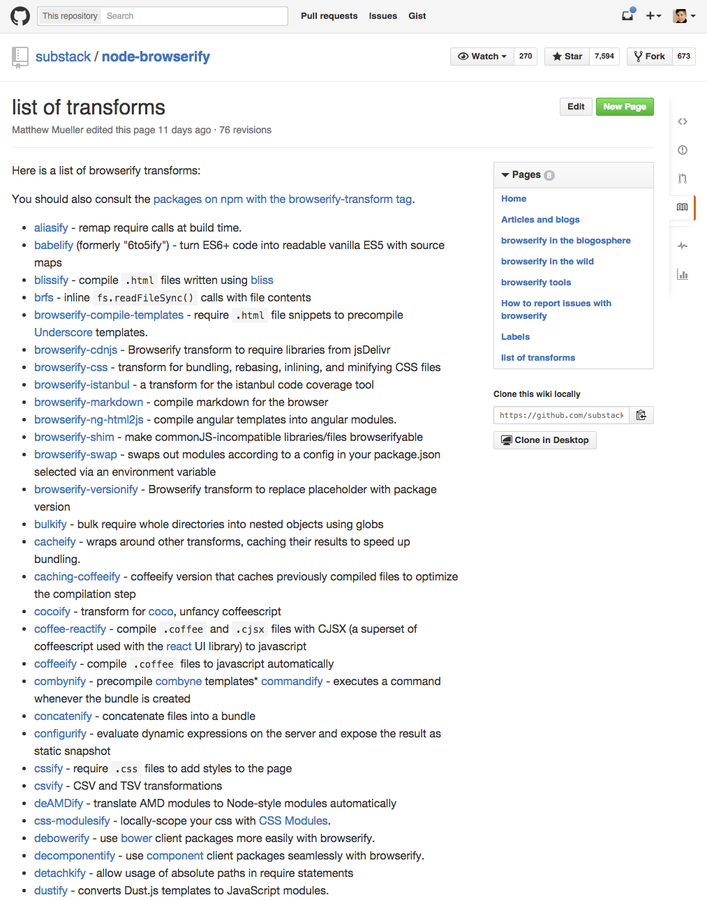Image resolution: width=707 pixels, height=900 pixels.
Task: Open the Underscore templates link
Action: pyautogui.click(x=63, y=332)
